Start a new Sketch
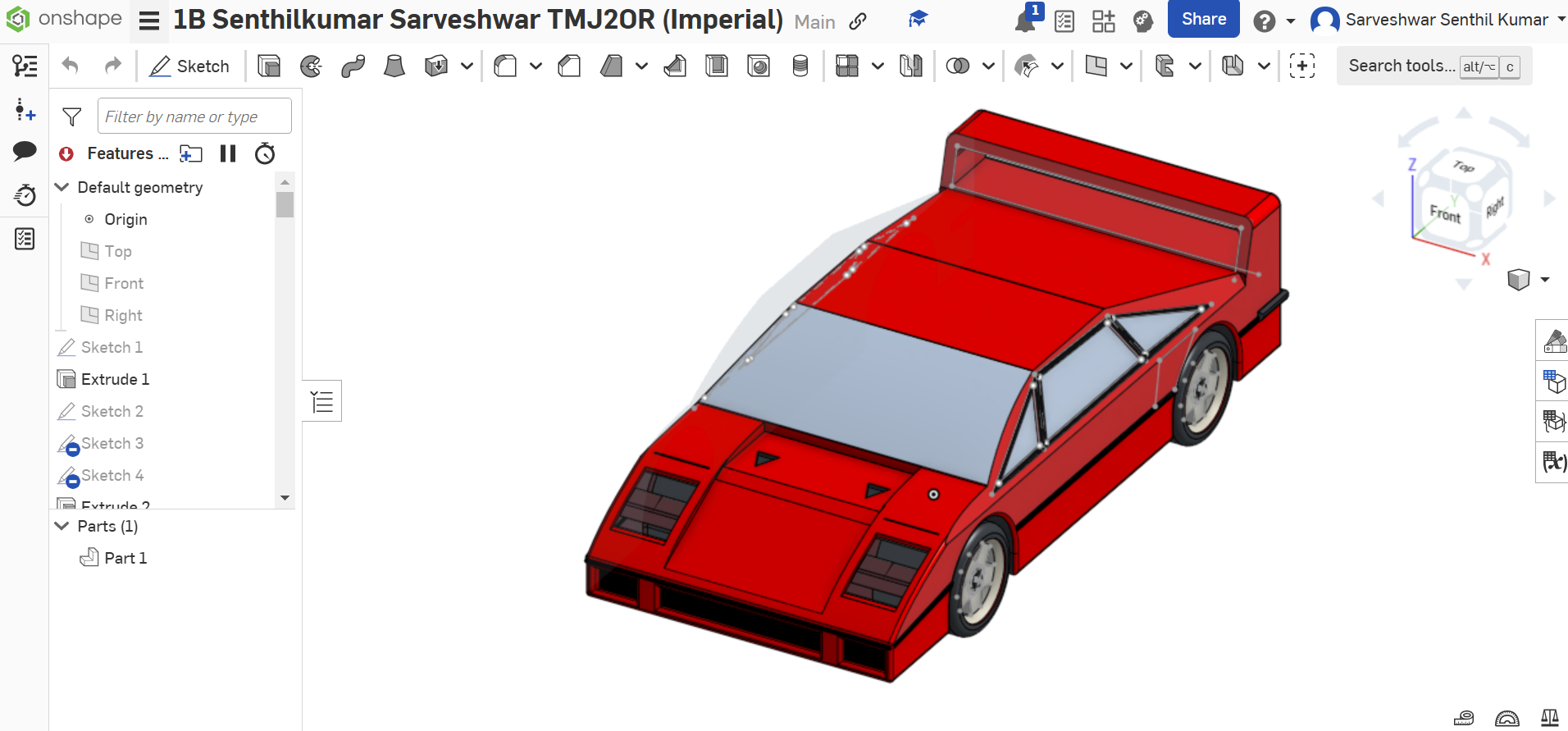The image size is (1568, 731). click(x=189, y=66)
